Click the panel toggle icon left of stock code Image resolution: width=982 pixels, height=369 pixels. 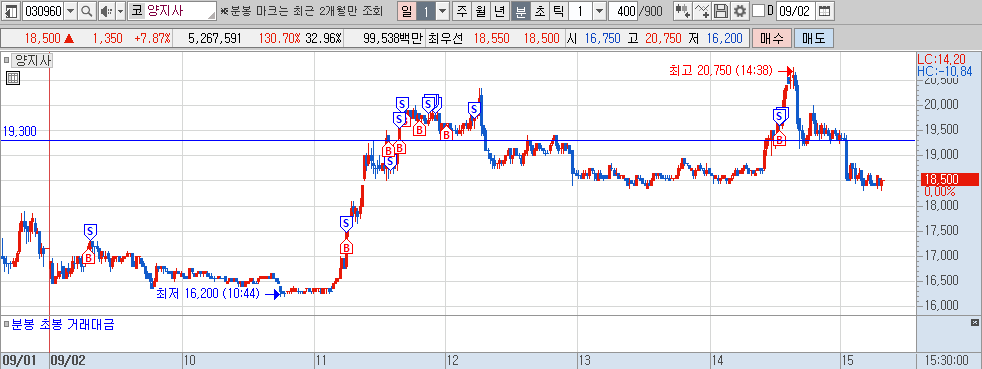coord(11,11)
